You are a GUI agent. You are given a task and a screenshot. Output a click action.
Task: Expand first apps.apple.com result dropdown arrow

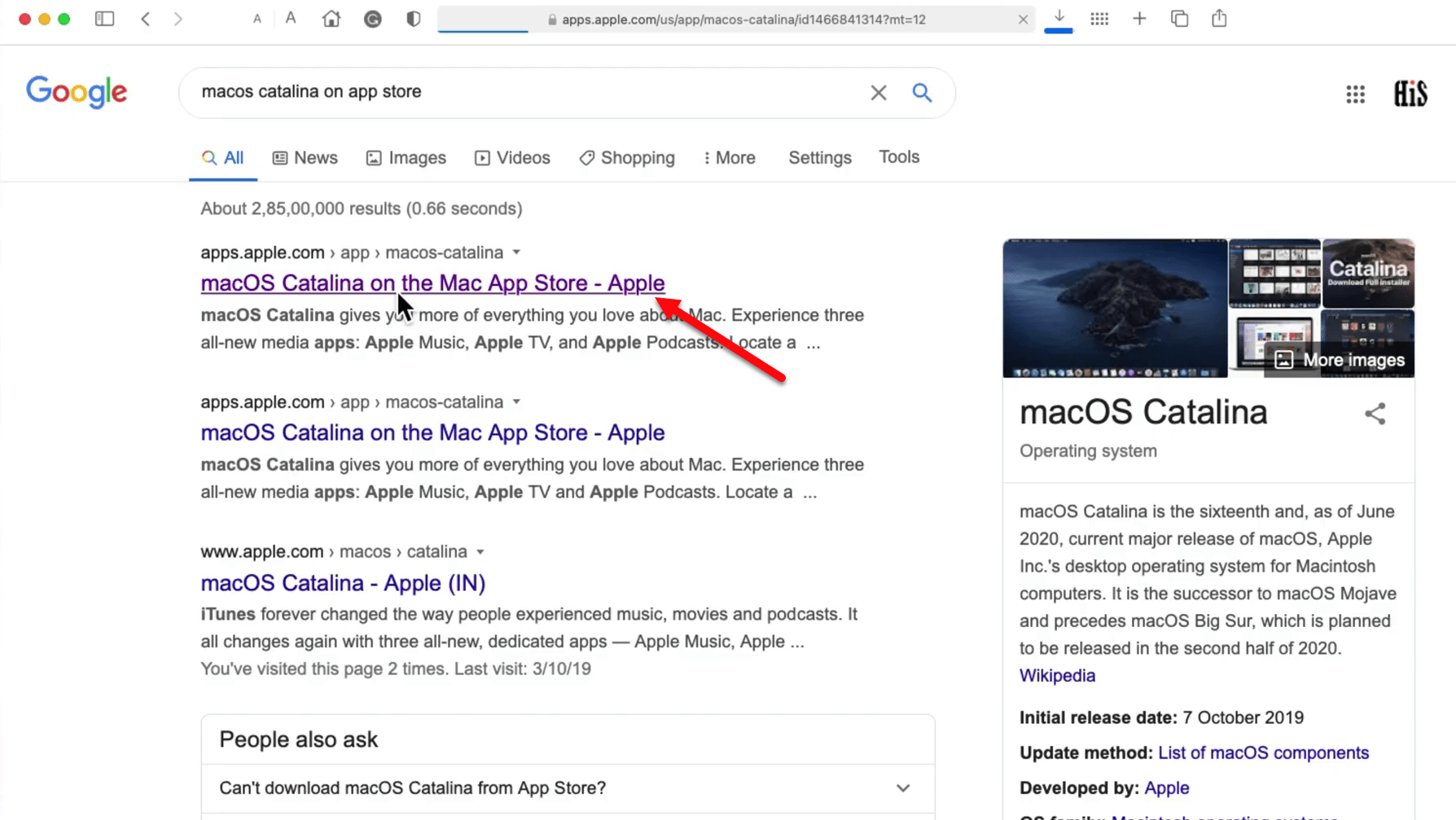516,252
